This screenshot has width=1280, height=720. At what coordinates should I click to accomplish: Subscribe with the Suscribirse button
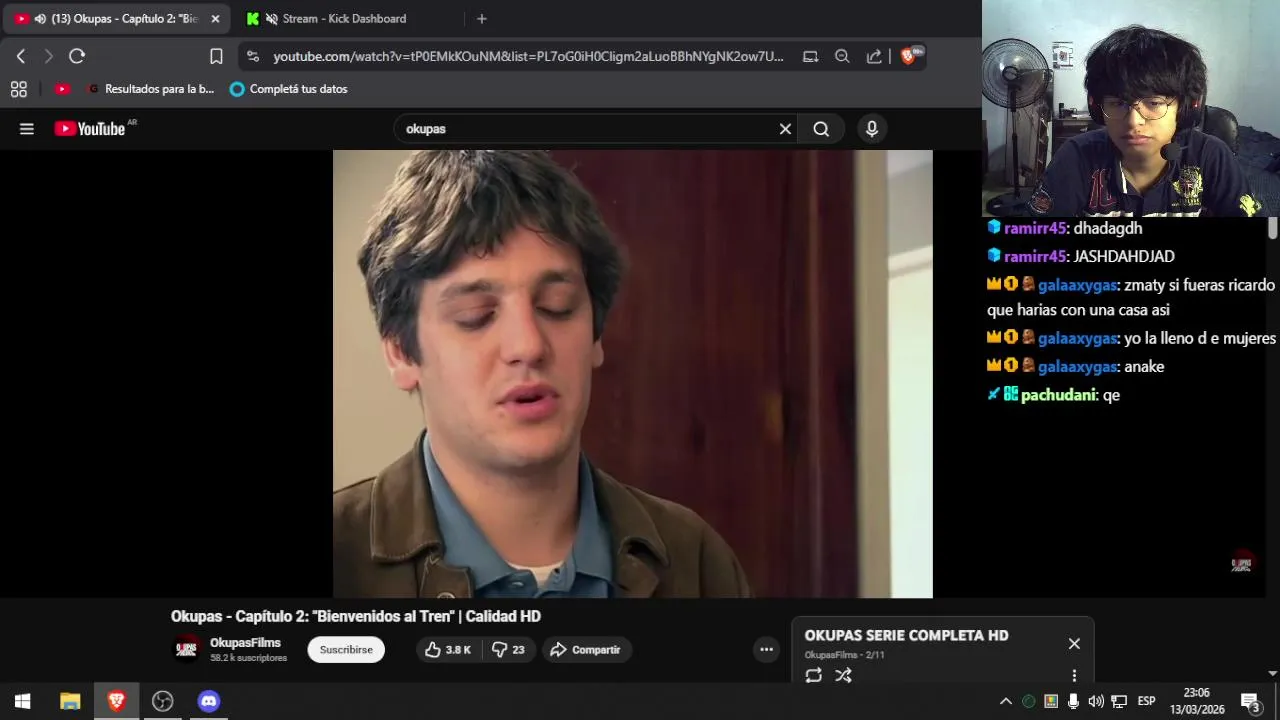click(346, 650)
